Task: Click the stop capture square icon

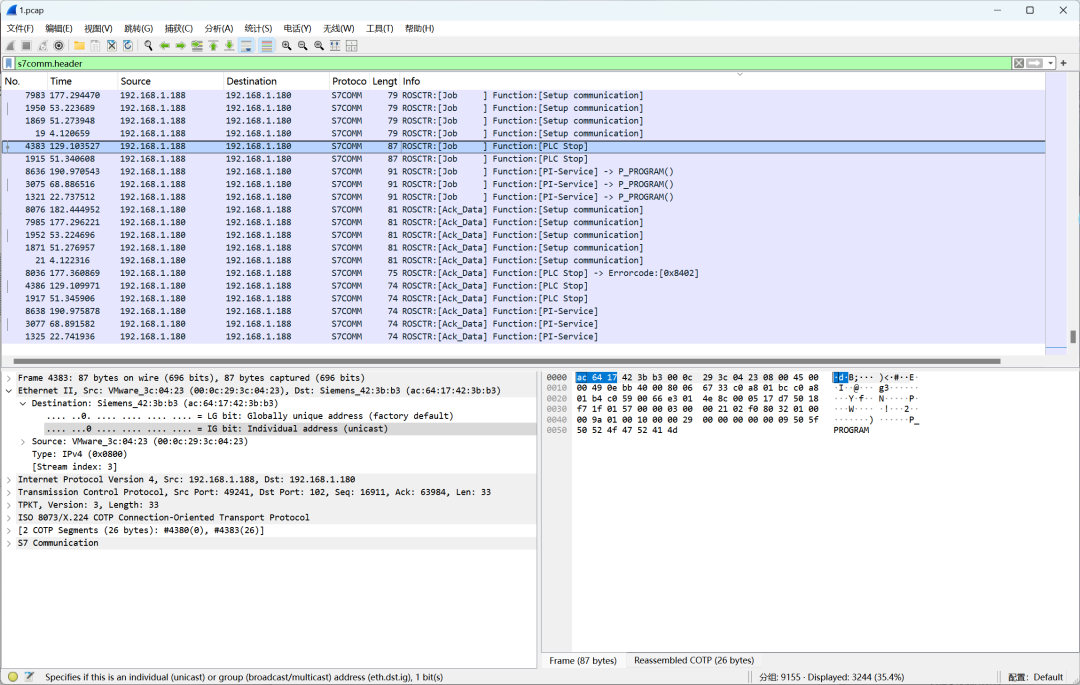Action: pyautogui.click(x=26, y=45)
